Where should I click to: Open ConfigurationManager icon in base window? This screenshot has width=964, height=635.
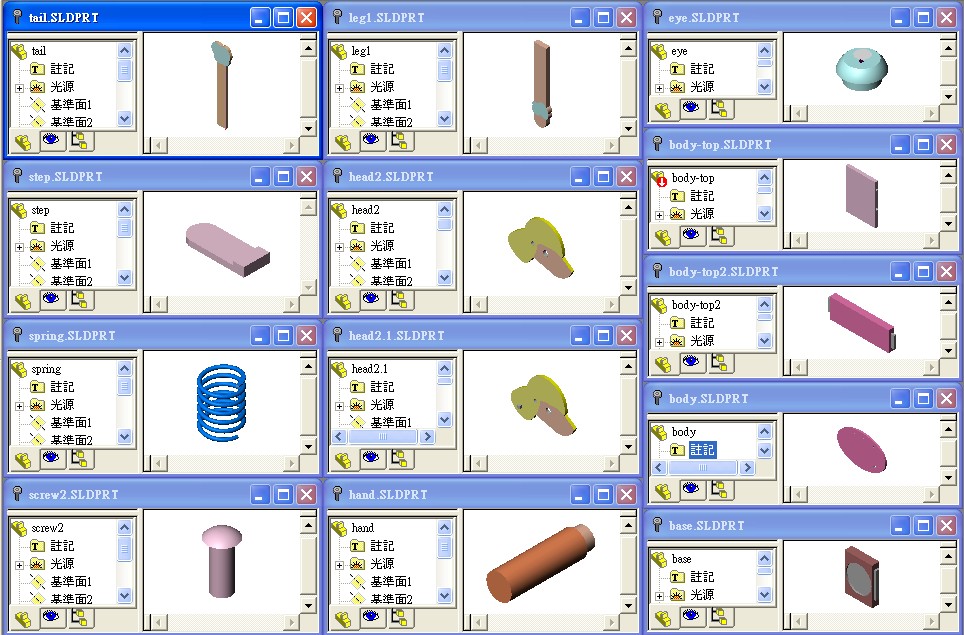pos(719,617)
